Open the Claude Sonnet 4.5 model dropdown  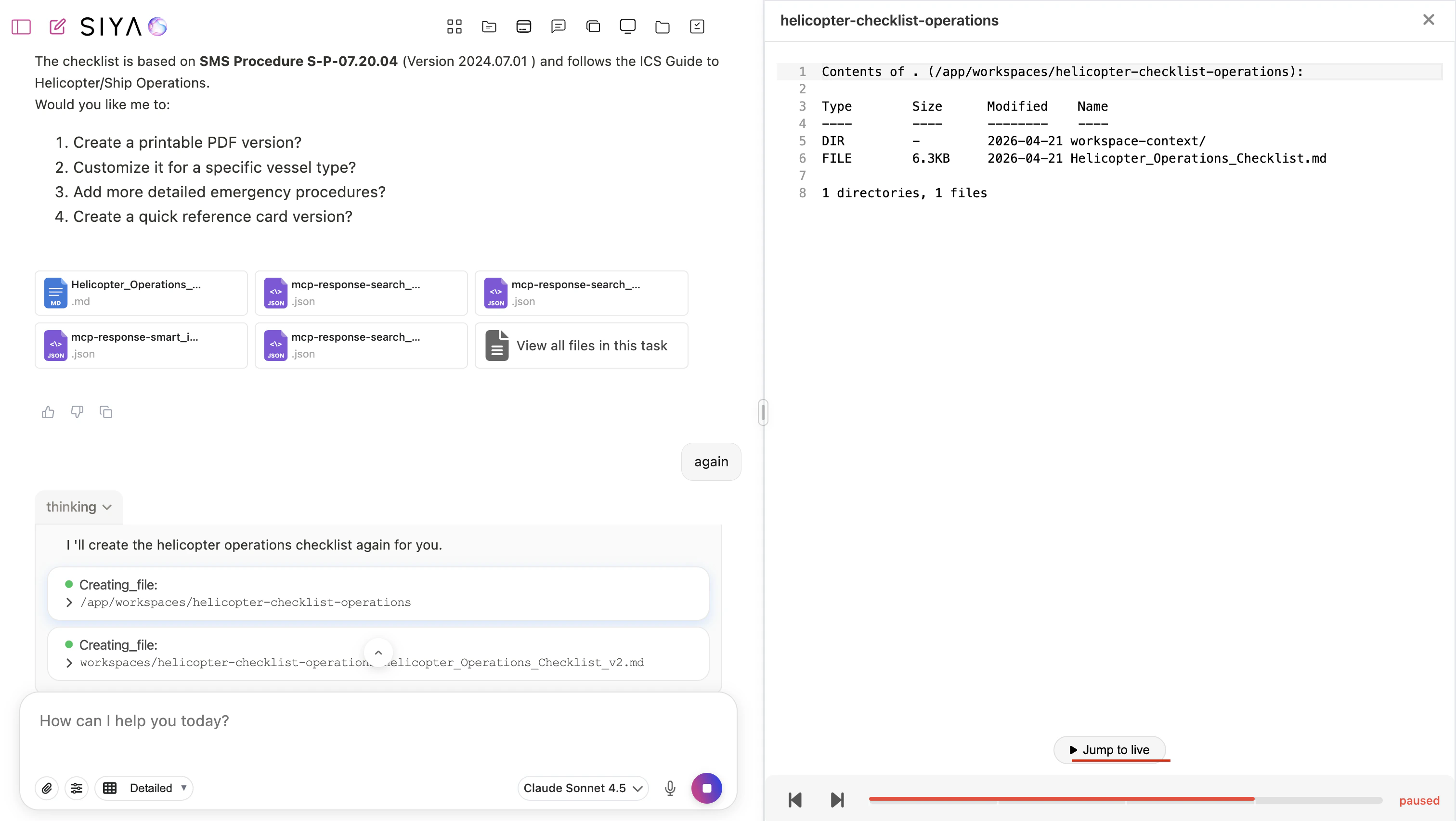pyautogui.click(x=582, y=788)
